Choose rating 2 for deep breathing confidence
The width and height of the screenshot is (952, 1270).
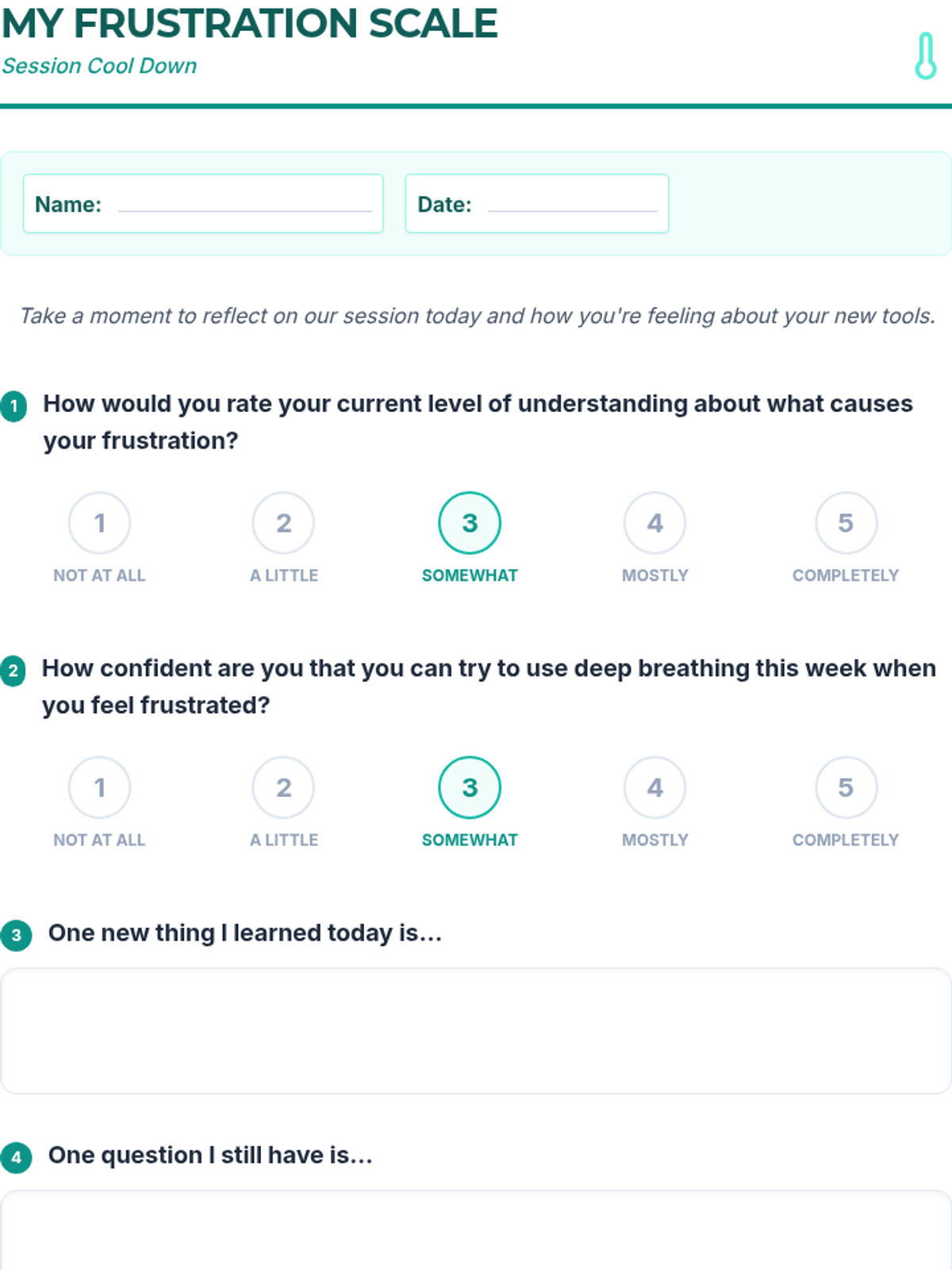(283, 787)
